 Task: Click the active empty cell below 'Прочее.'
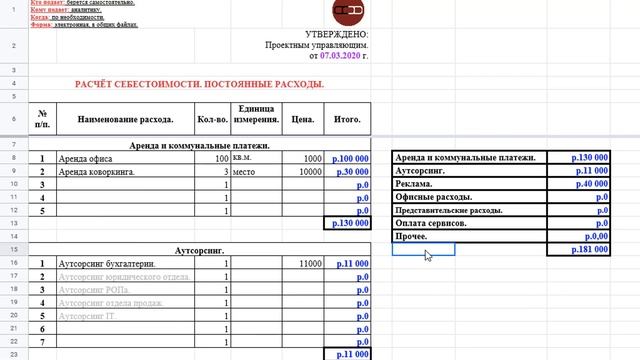click(423, 249)
